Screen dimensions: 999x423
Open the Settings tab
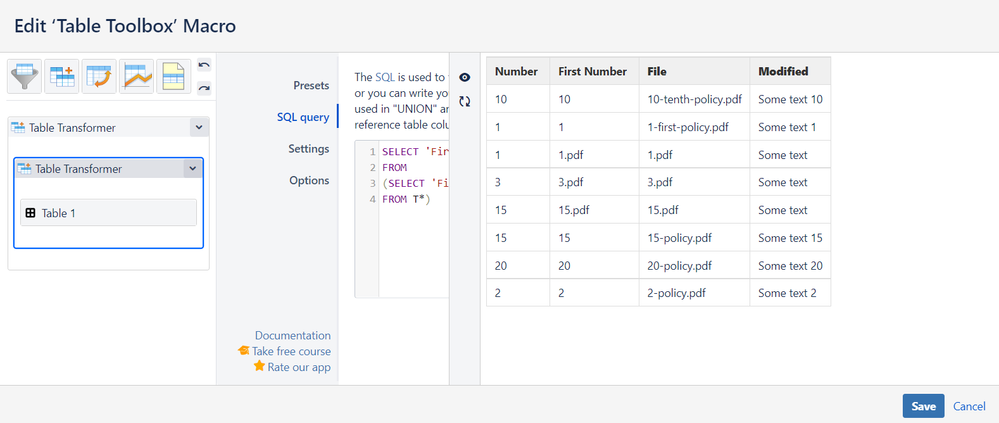pyautogui.click(x=308, y=149)
